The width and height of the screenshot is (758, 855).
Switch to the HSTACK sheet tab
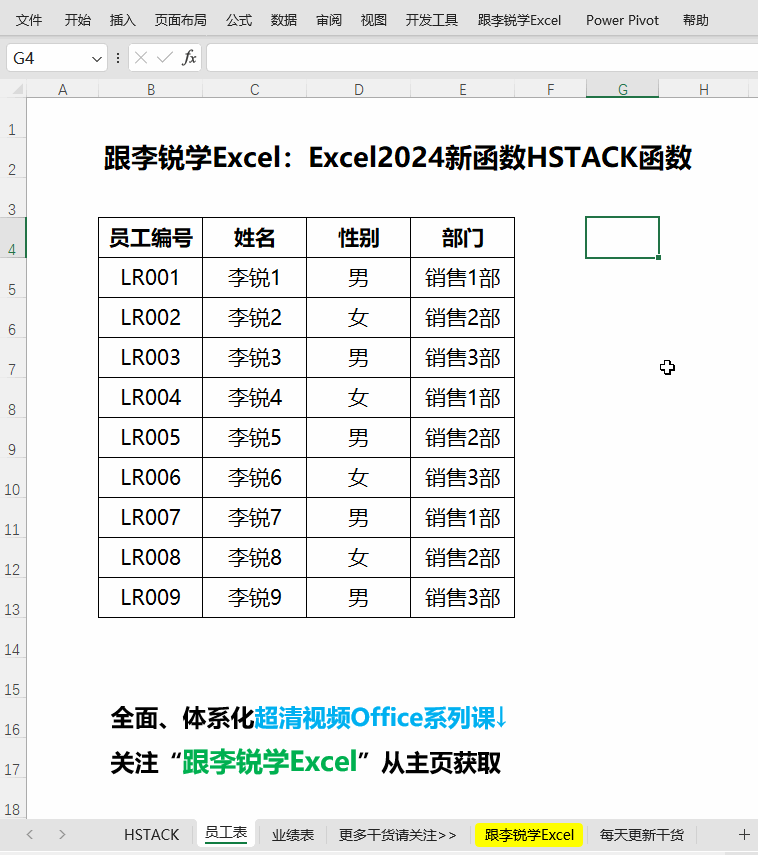pos(151,835)
